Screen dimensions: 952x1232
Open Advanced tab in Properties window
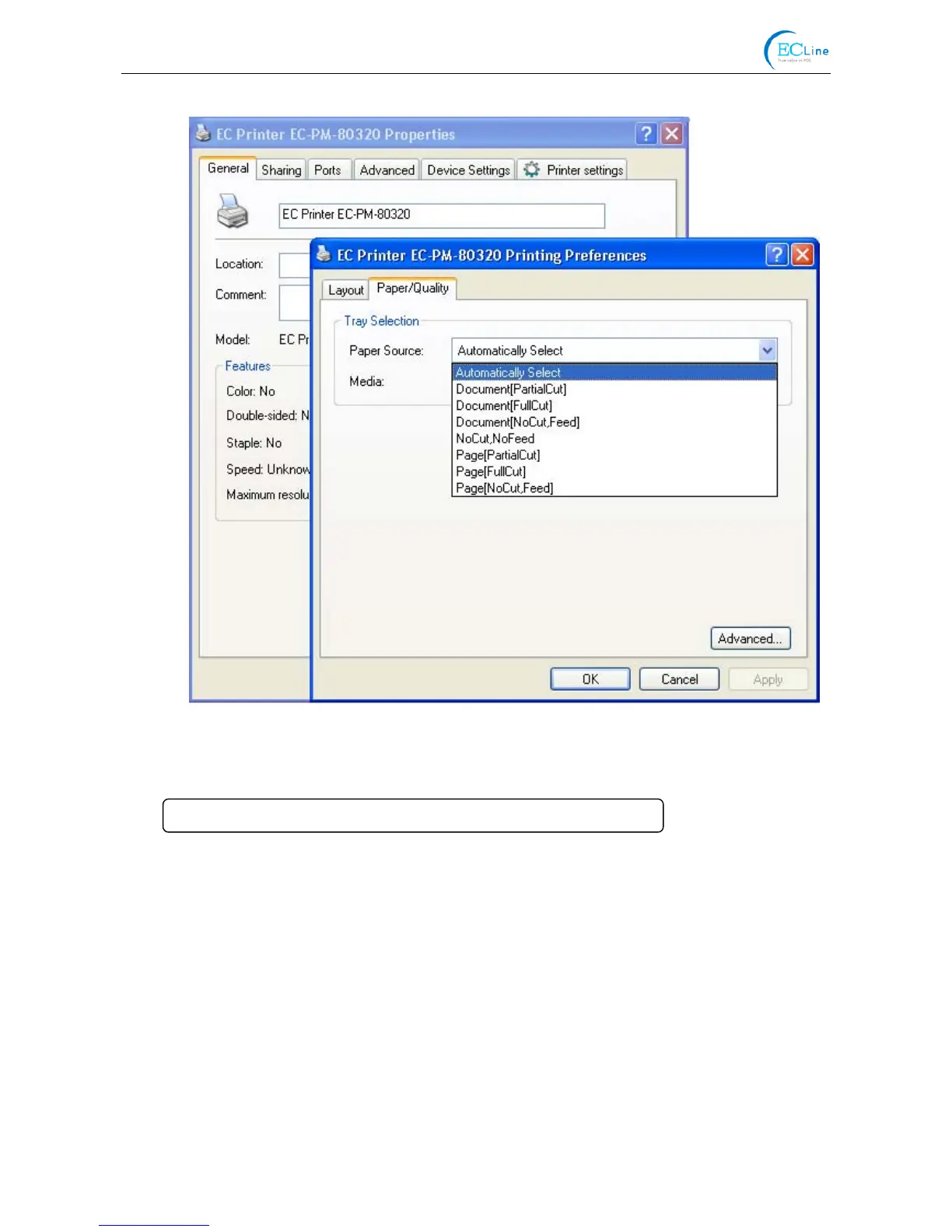click(x=387, y=170)
